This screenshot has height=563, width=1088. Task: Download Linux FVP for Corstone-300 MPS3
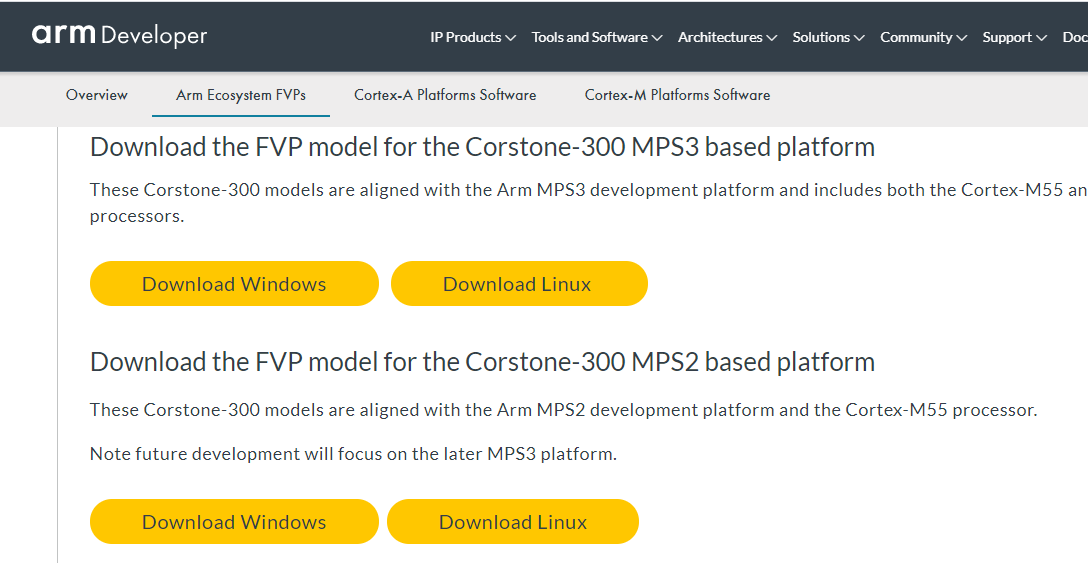[519, 284]
